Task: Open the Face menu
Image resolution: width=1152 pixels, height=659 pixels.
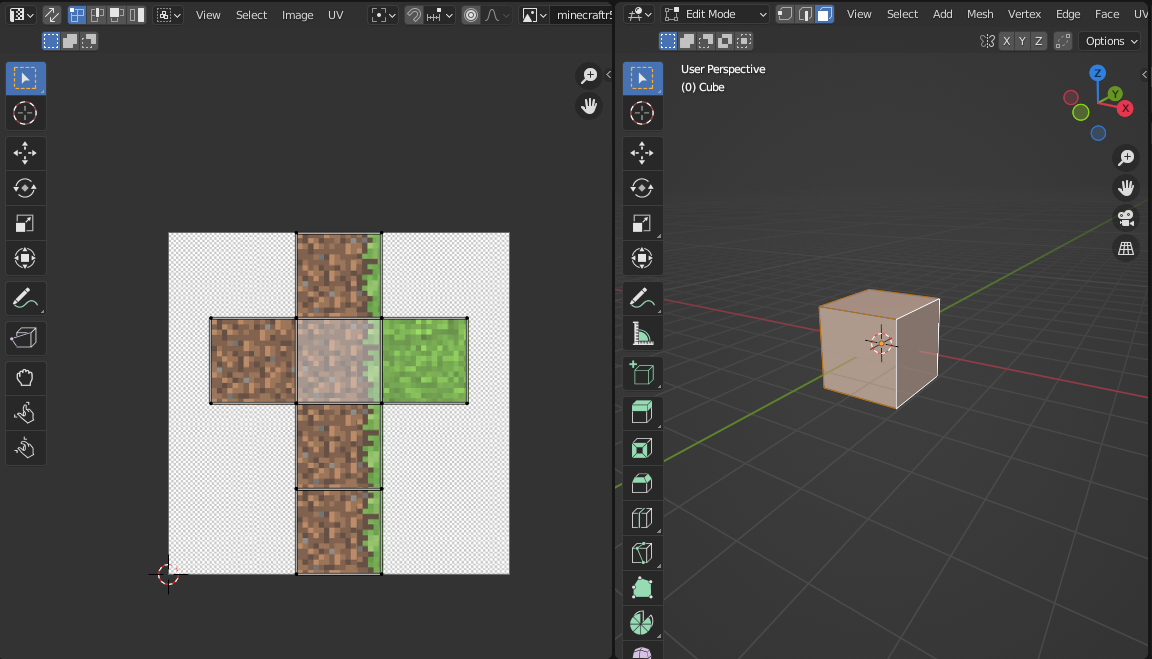Action: pos(1106,15)
